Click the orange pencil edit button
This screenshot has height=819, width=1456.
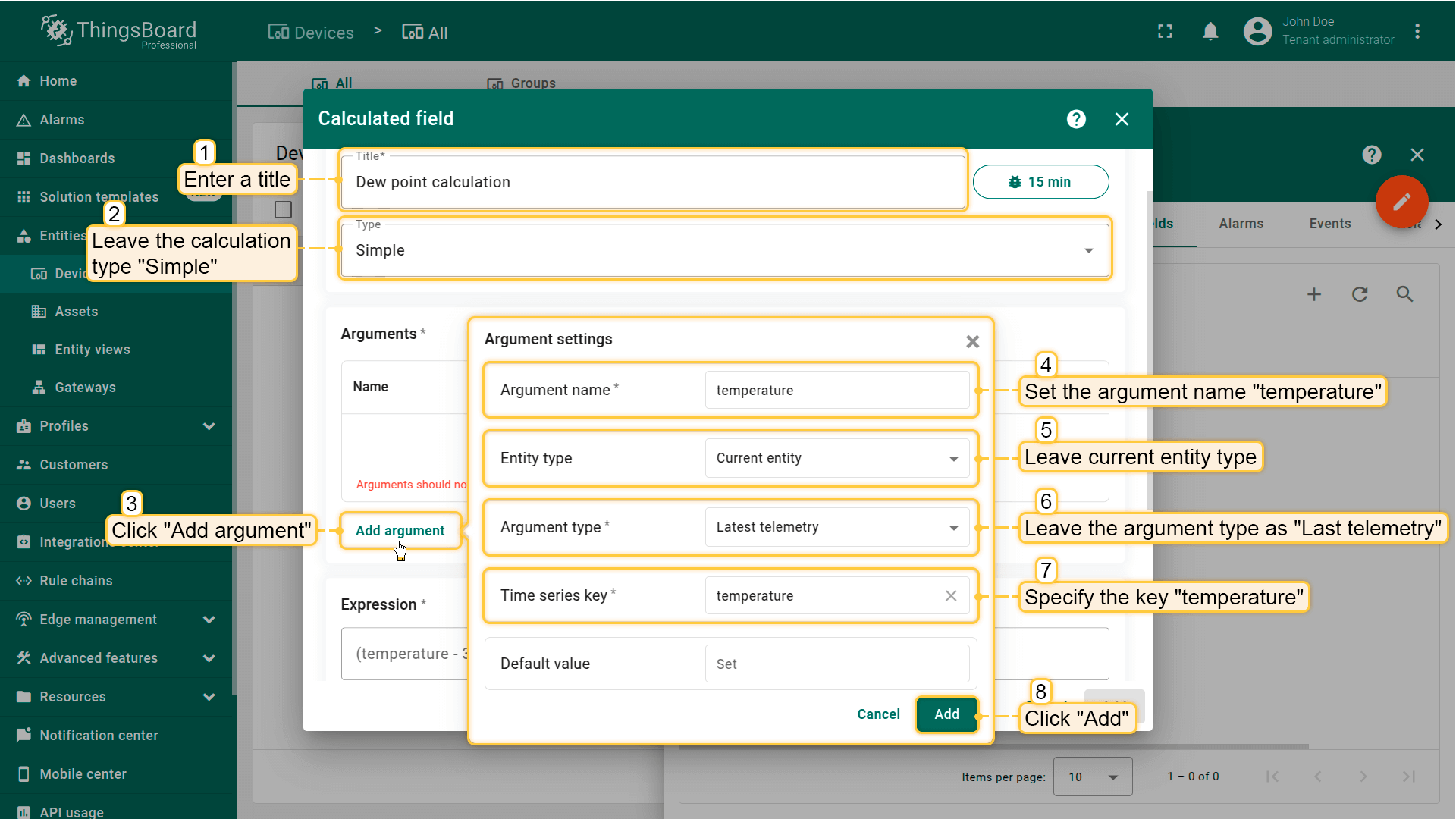(x=1401, y=202)
